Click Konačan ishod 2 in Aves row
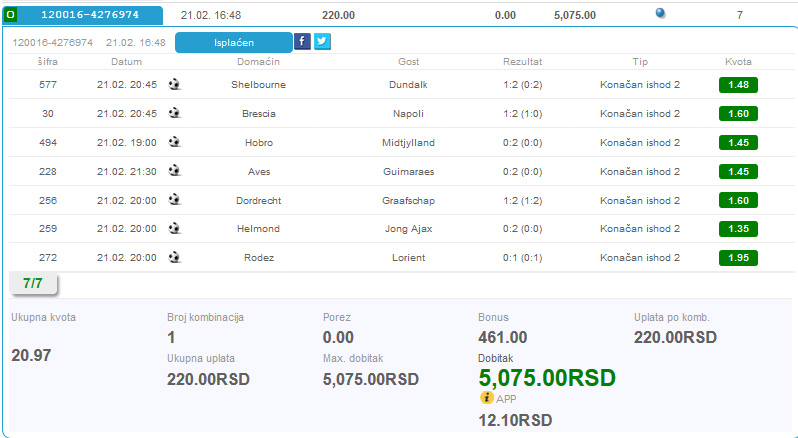The width and height of the screenshot is (798, 438). 640,171
